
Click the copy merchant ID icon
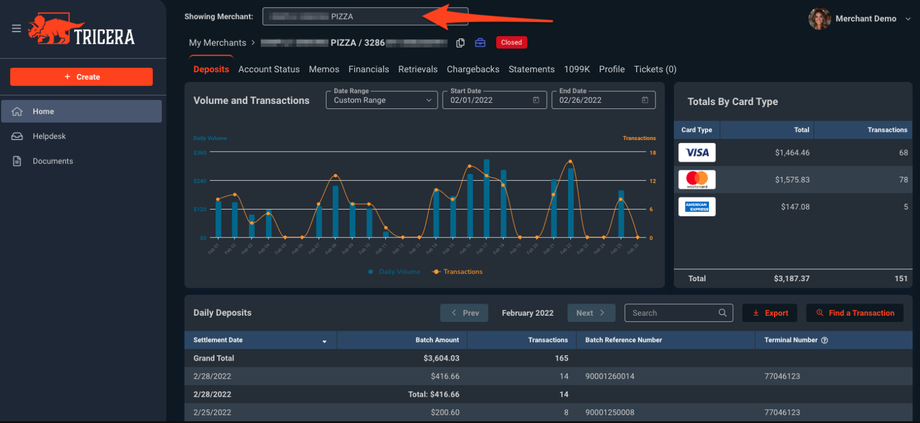click(460, 43)
